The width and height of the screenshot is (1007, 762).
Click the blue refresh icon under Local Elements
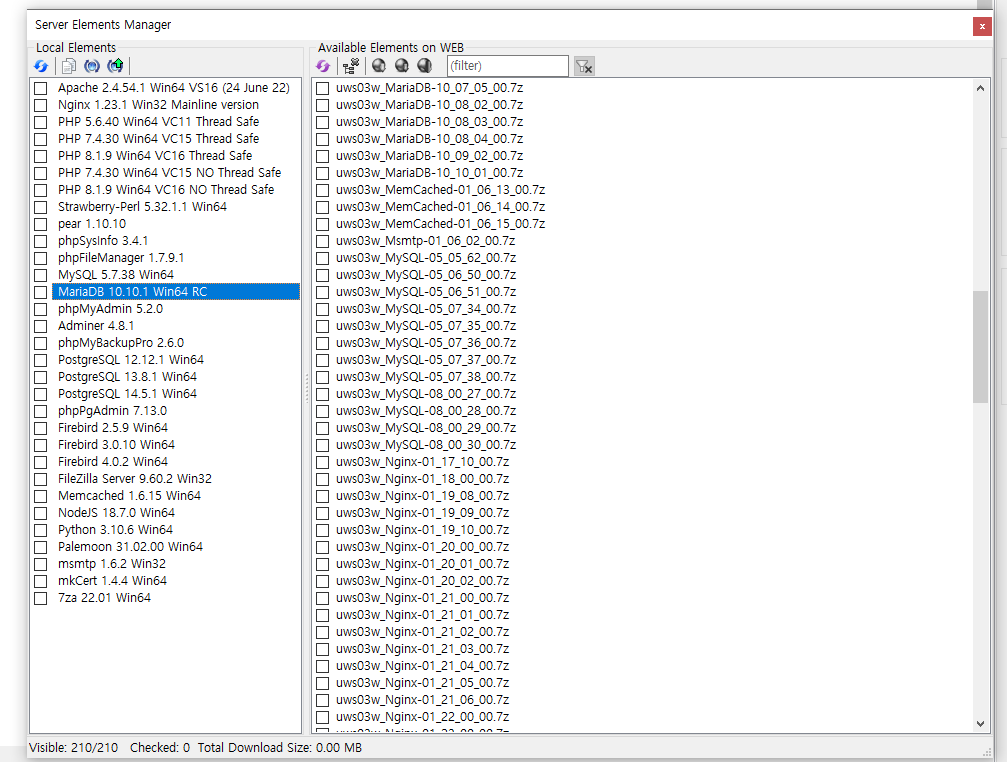(x=41, y=66)
